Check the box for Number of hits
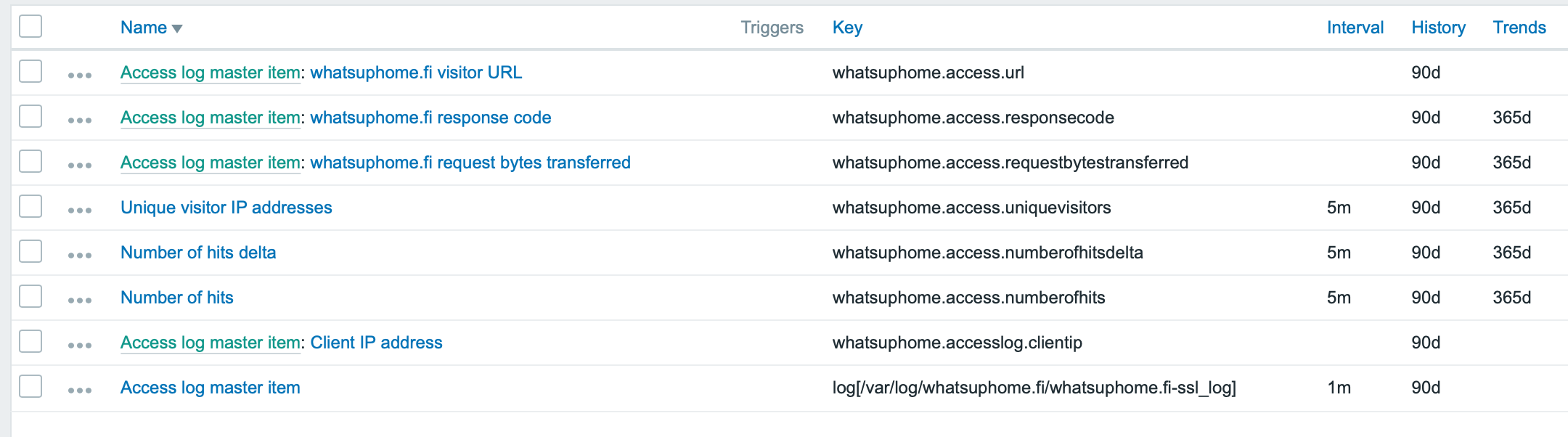Screen dimensions: 1568x437 click(x=30, y=296)
